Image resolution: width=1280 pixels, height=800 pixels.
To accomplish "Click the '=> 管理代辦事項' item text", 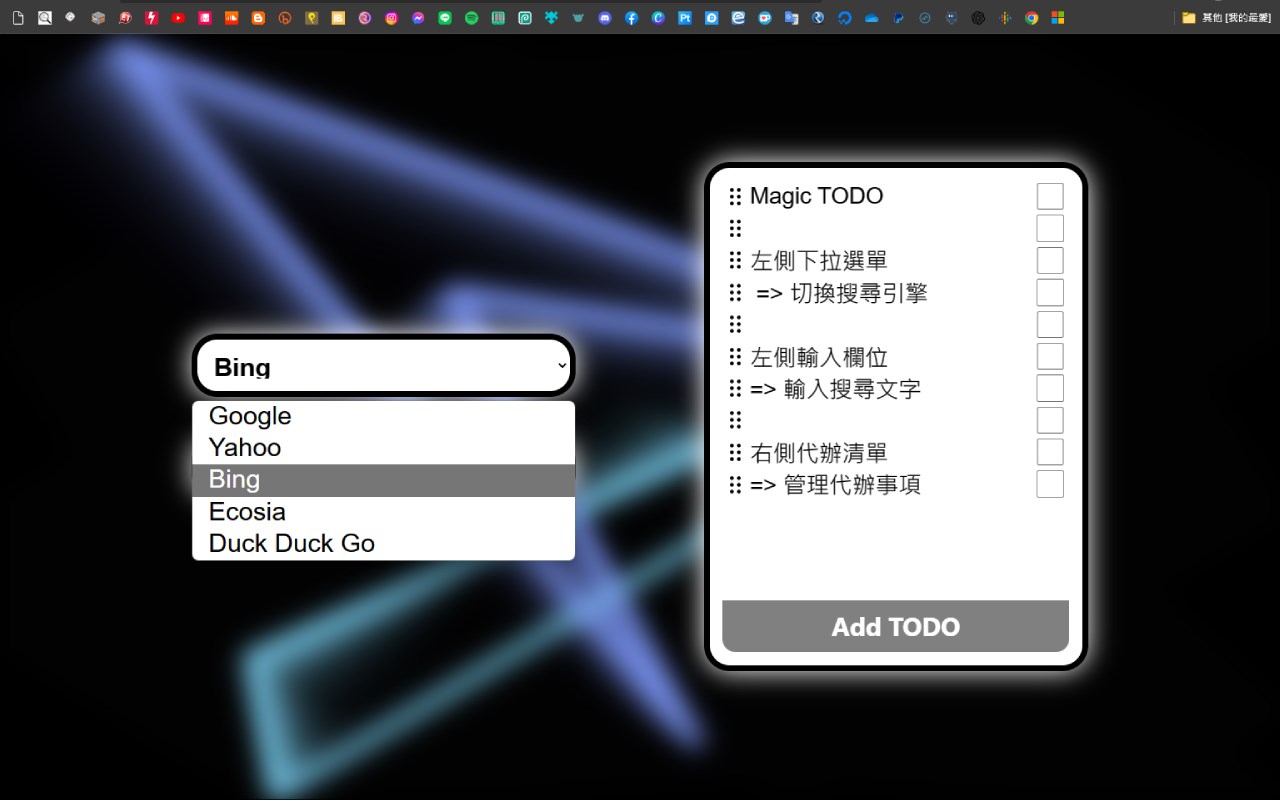I will [x=835, y=485].
